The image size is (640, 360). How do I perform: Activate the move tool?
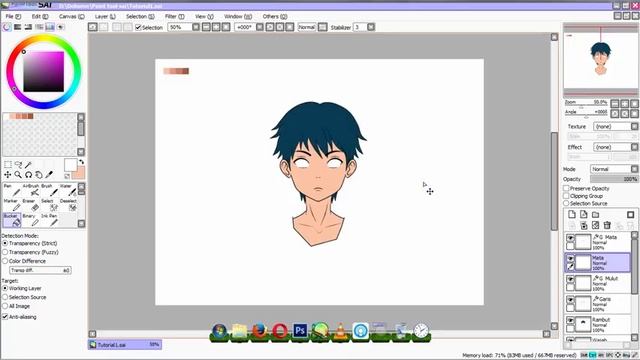[x=8, y=175]
